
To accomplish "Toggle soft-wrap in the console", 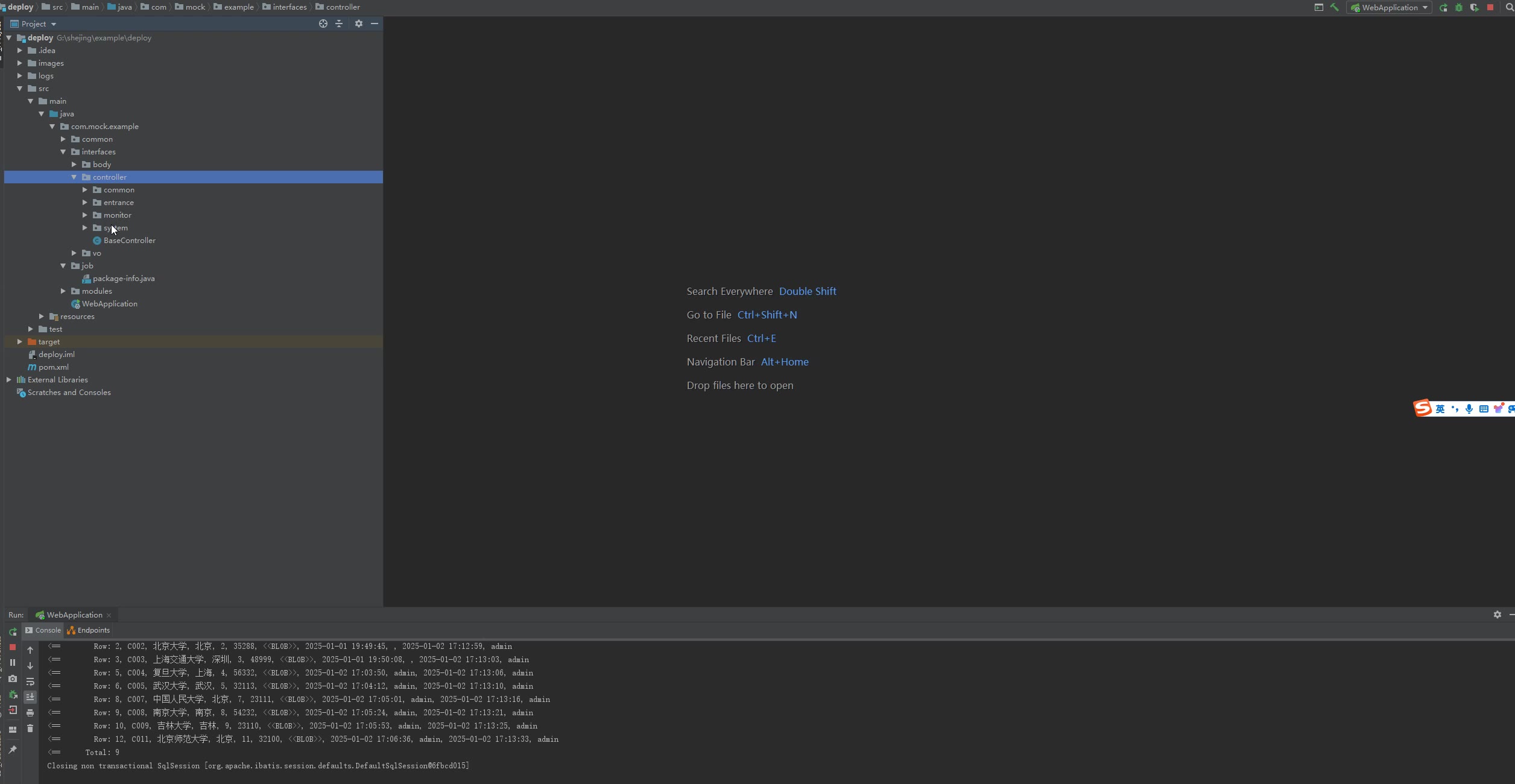I will 30,681.
